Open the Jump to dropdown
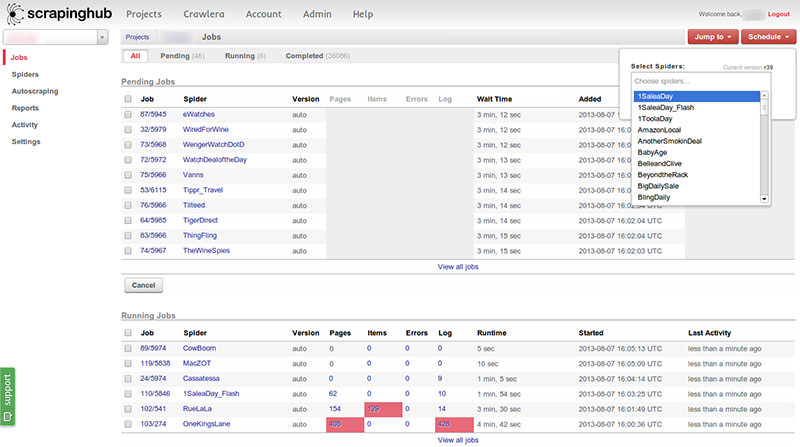 [x=713, y=37]
